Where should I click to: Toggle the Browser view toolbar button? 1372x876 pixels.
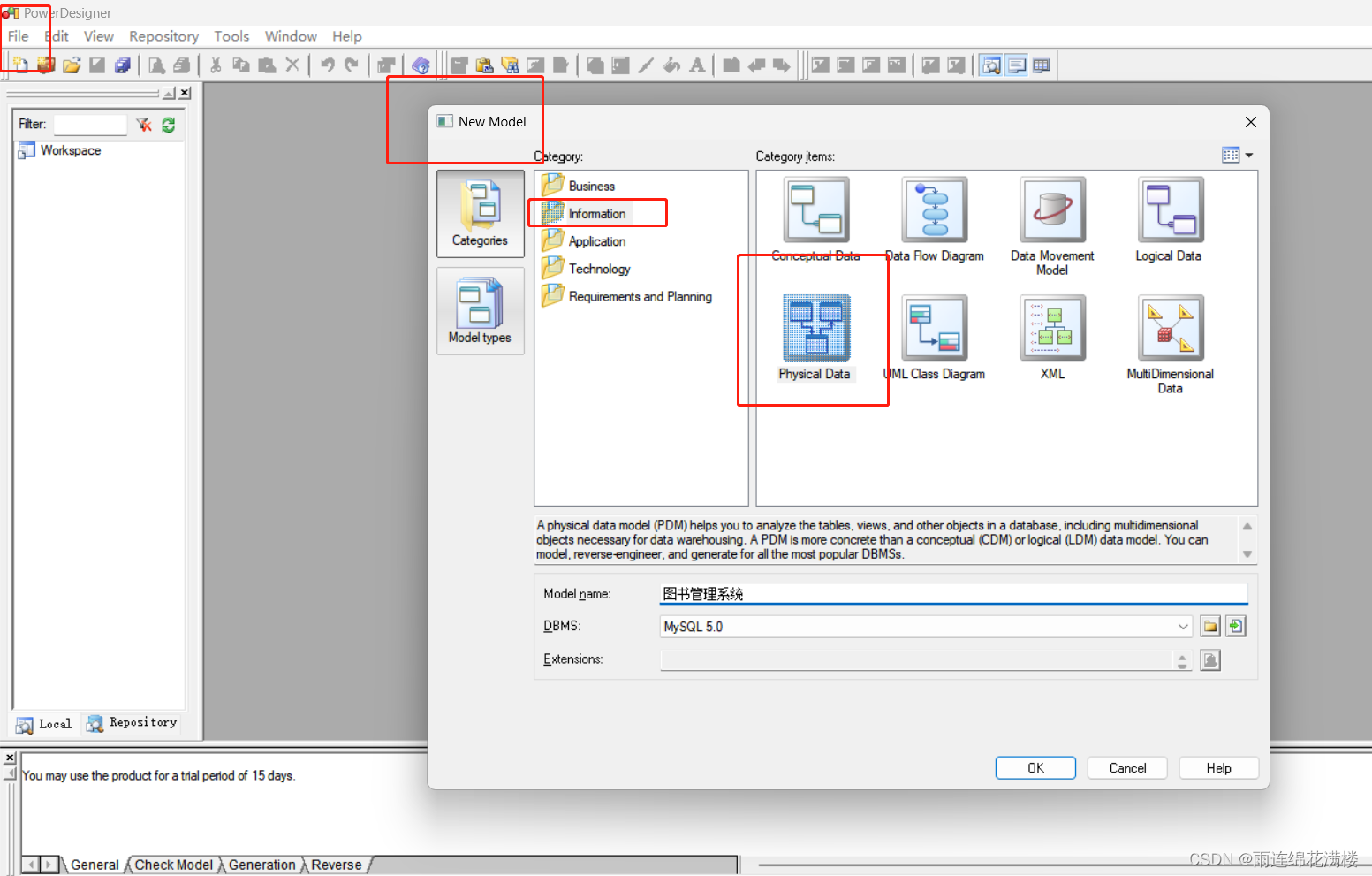991,65
